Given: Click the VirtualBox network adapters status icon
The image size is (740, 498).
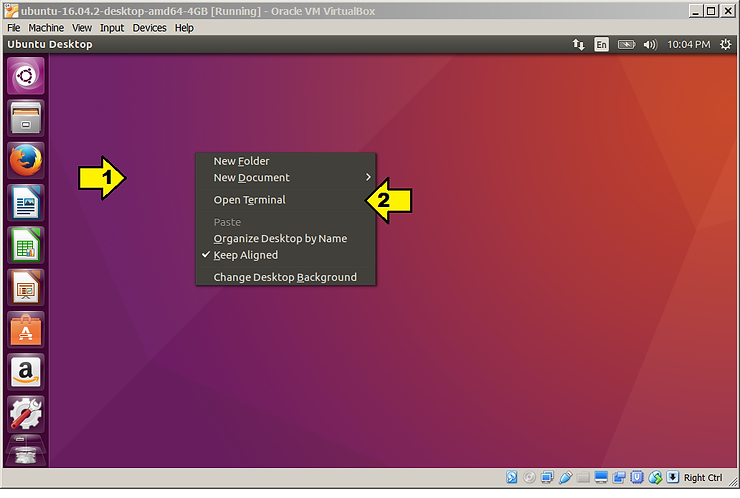Looking at the screenshot, I should (x=547, y=477).
